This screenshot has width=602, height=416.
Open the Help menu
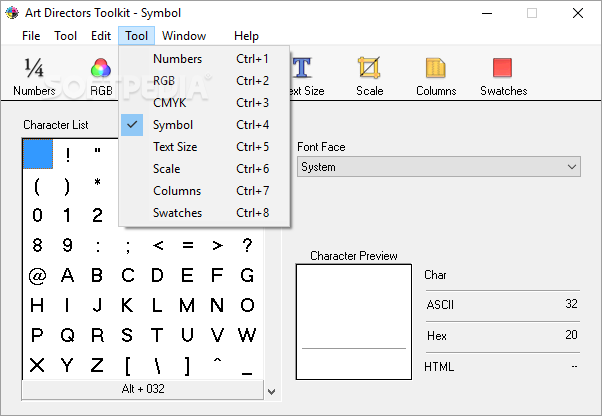coord(246,36)
